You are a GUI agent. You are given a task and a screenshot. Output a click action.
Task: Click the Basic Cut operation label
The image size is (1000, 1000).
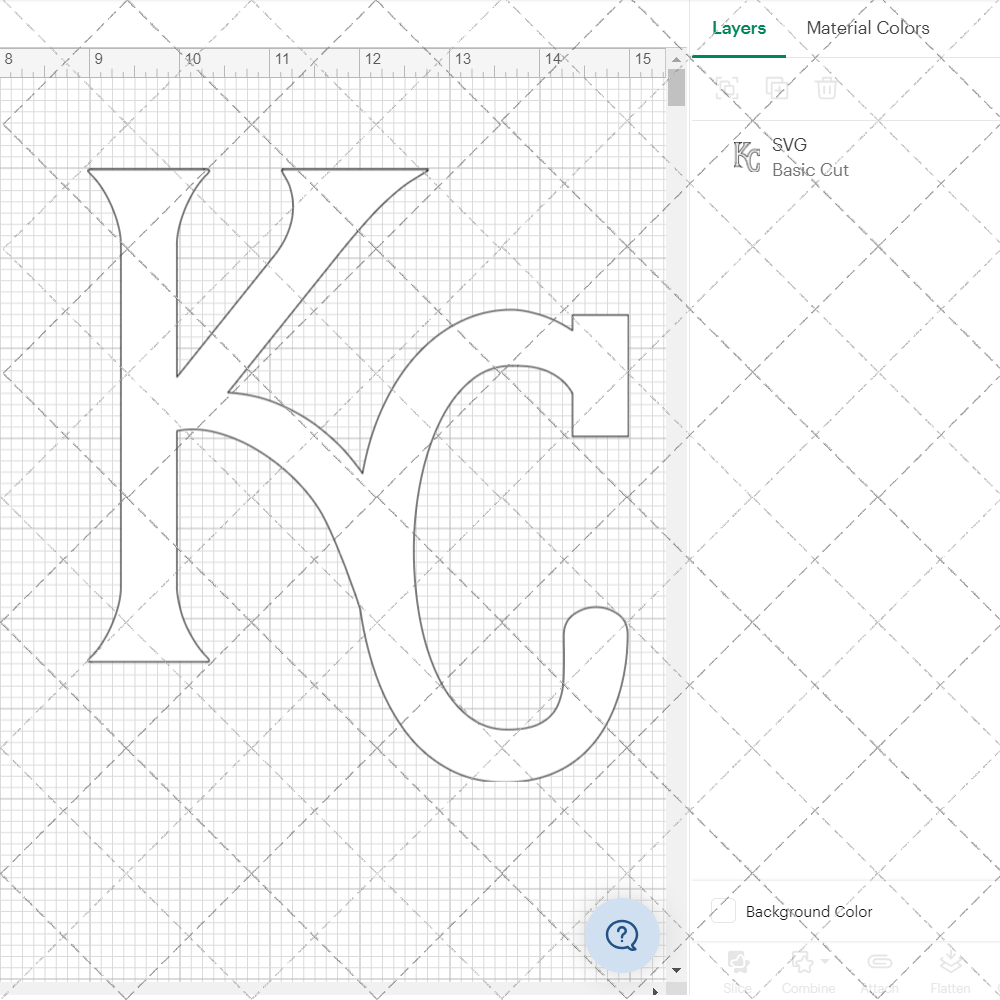(x=810, y=170)
